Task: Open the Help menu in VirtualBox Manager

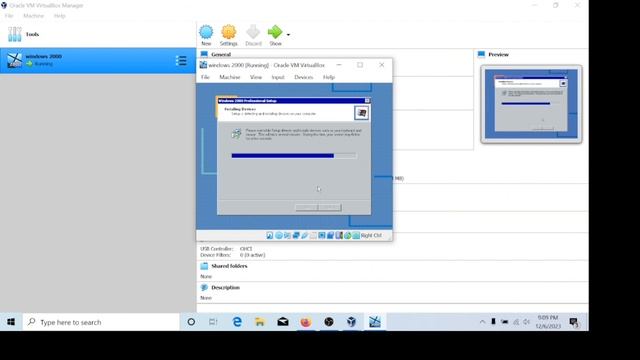Action: tap(60, 16)
